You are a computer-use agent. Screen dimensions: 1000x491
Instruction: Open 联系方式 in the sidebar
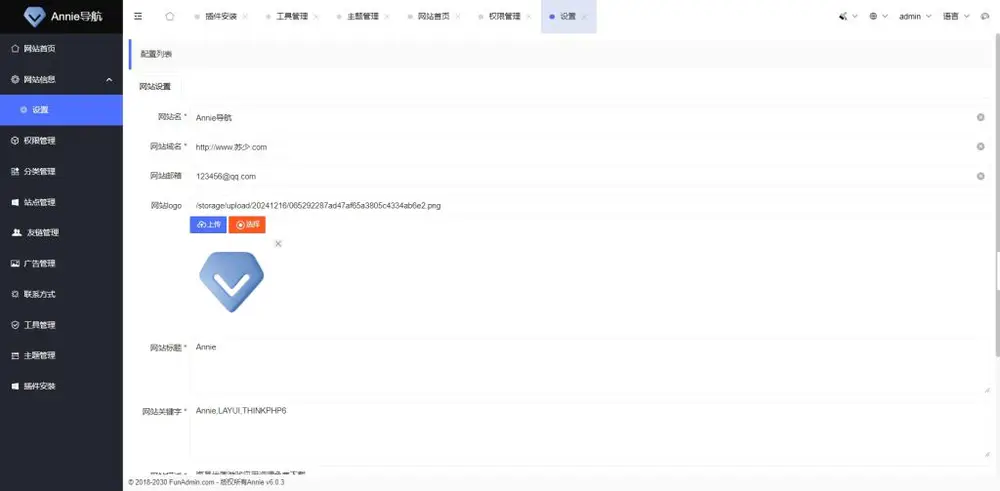point(61,294)
